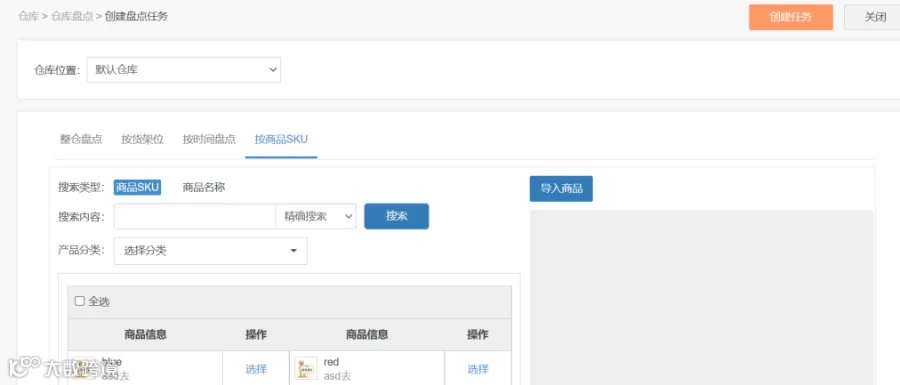This screenshot has width=900, height=385.
Task: Open the 仓库位置 默认仓库 dropdown
Action: point(184,69)
